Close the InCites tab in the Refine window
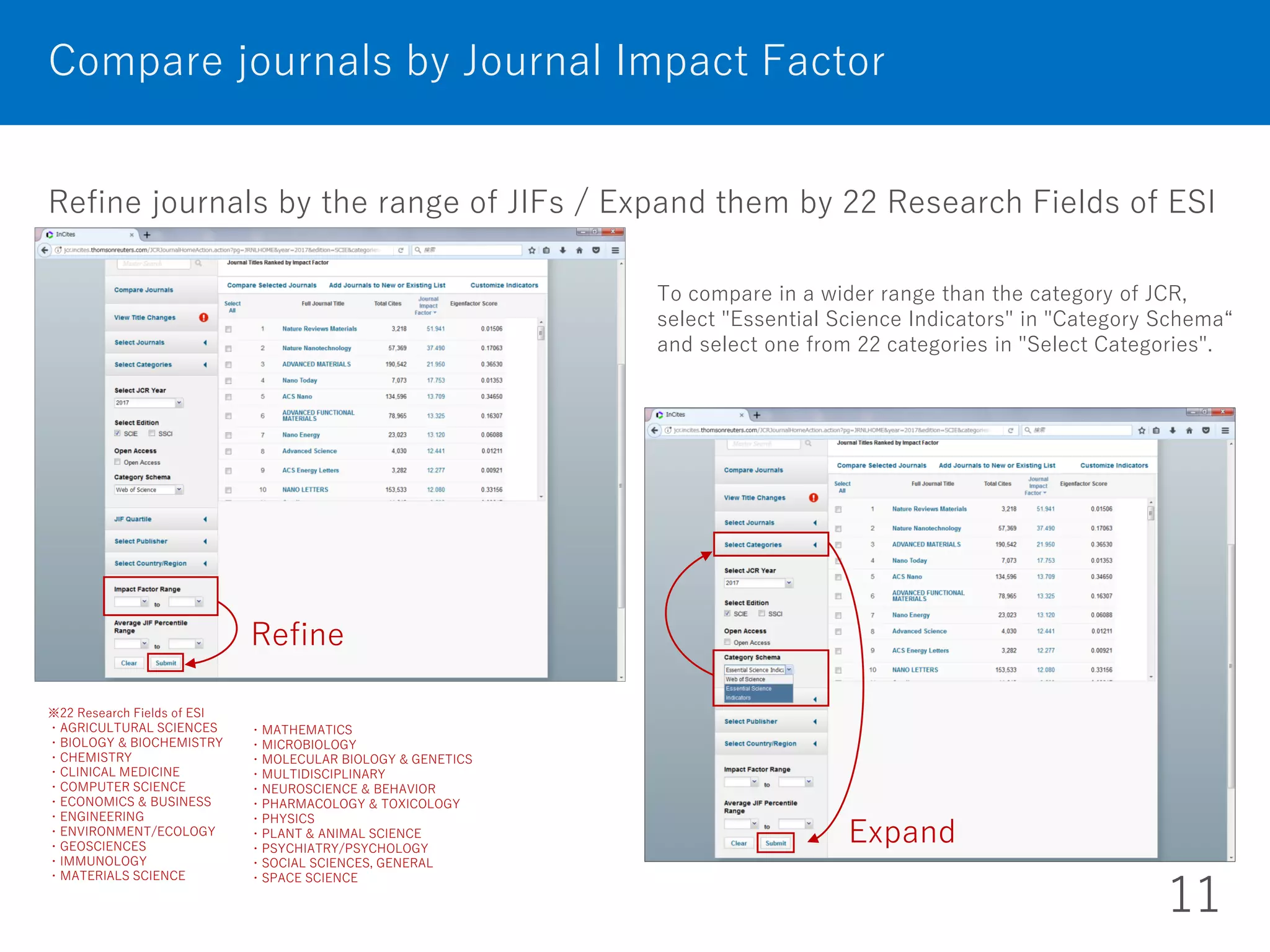This screenshot has width=1270, height=952. tap(131, 235)
